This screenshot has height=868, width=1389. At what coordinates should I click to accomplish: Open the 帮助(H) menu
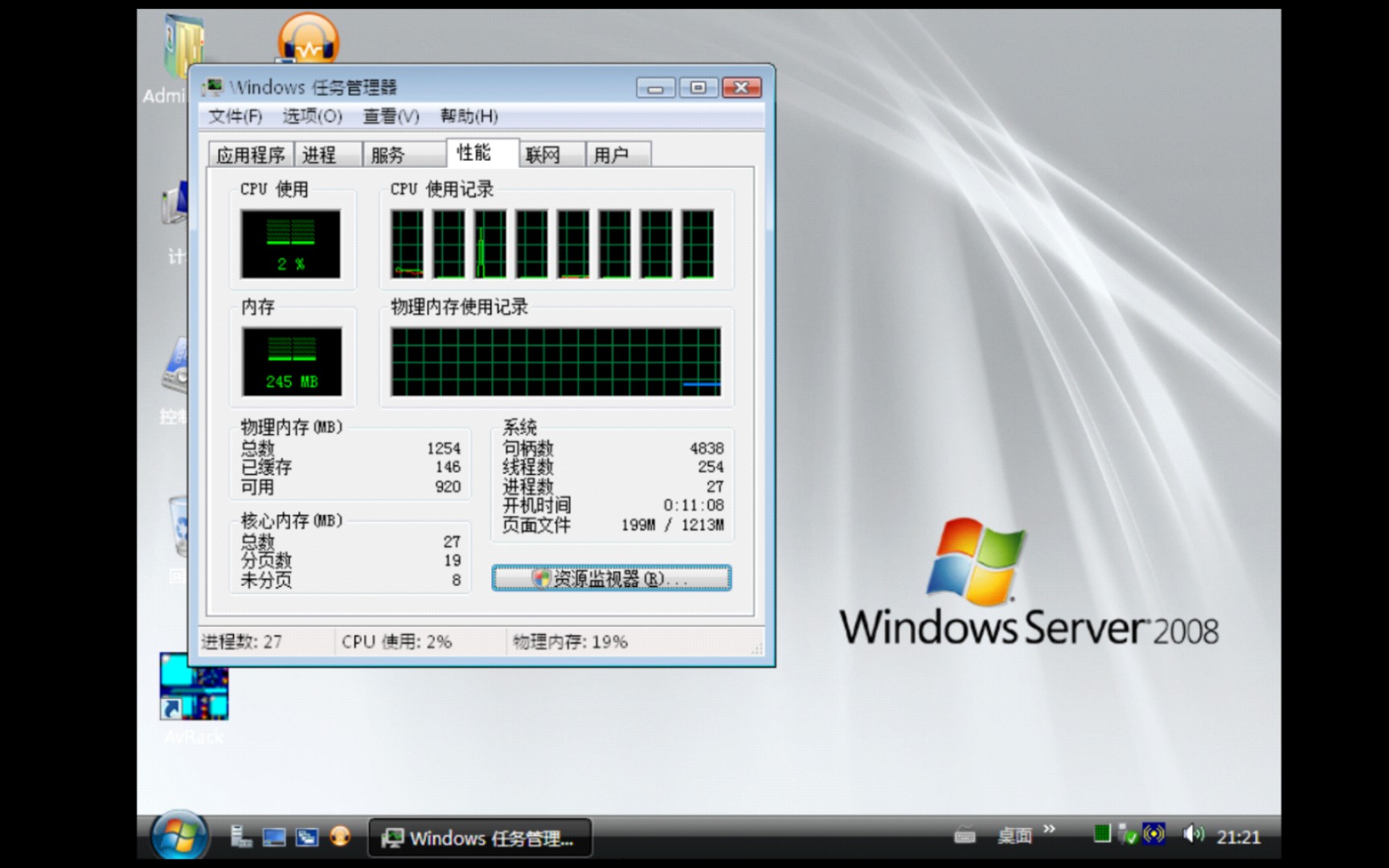(x=469, y=117)
